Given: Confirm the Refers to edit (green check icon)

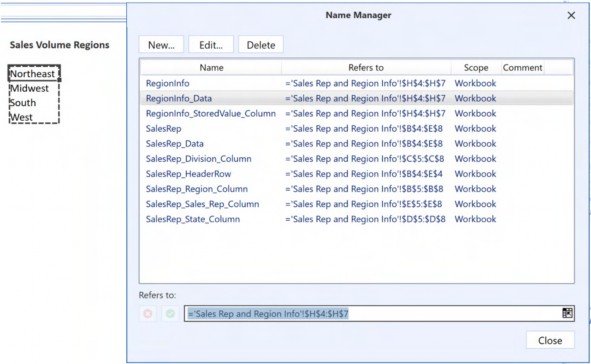Looking at the screenshot, I should pyautogui.click(x=170, y=314).
